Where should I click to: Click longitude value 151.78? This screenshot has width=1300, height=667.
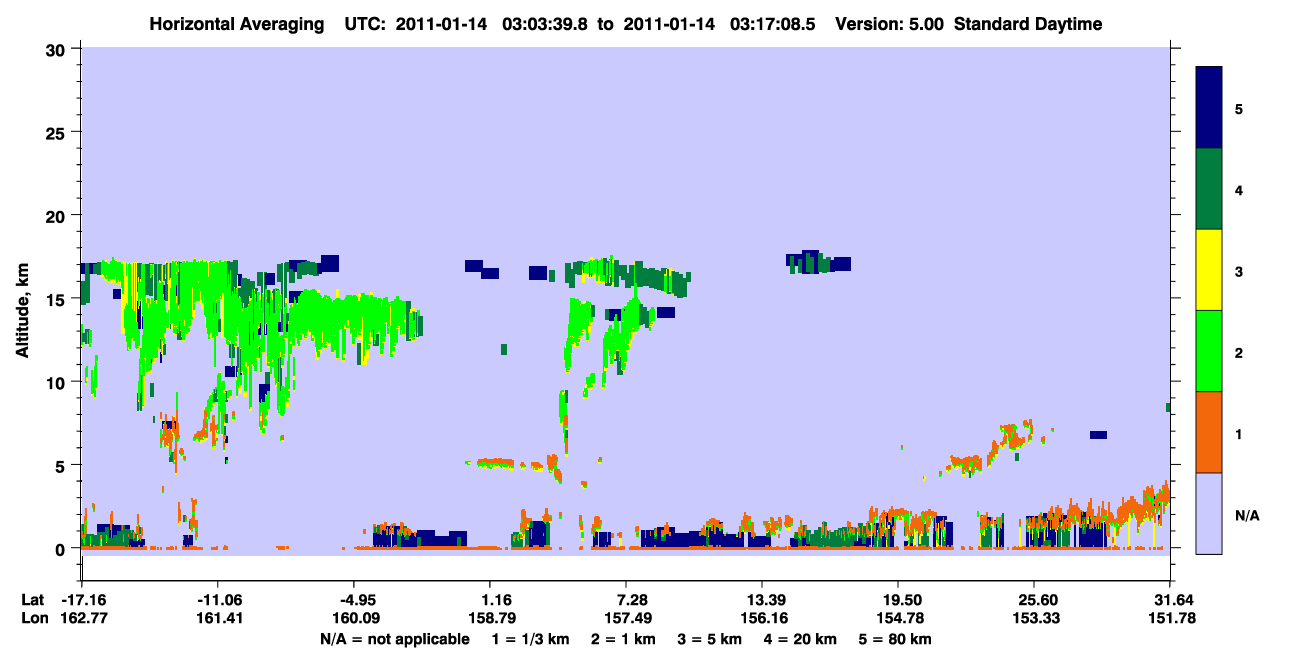1170,618
